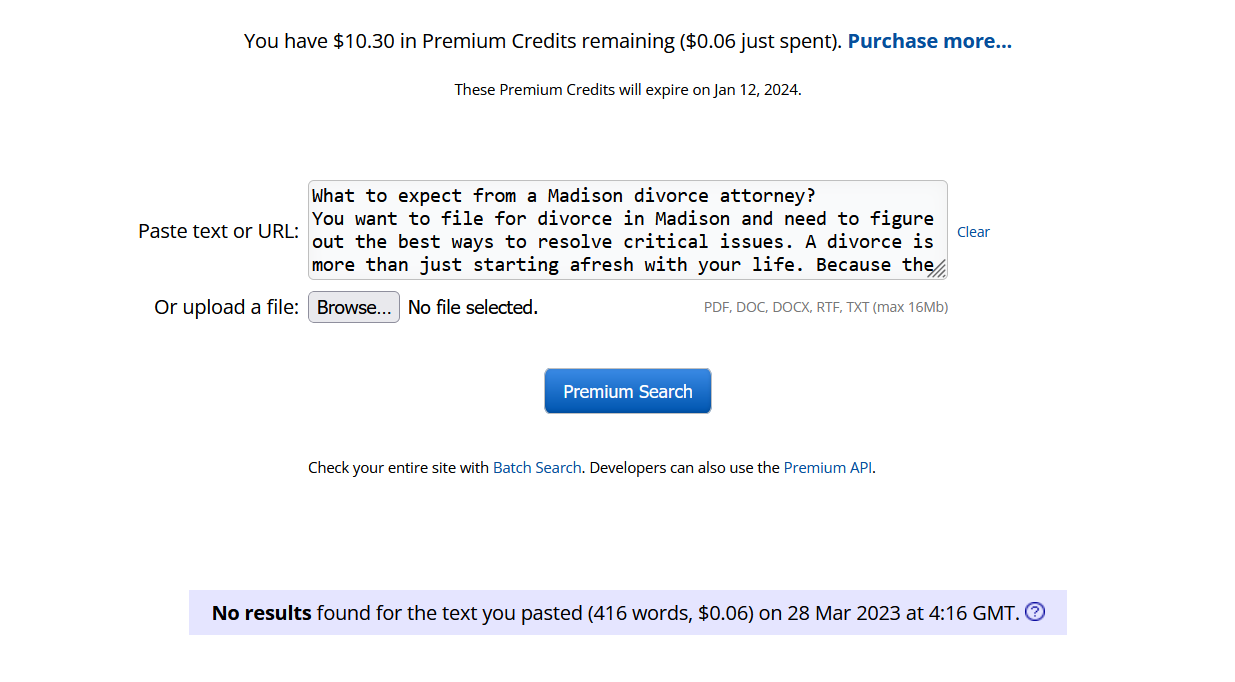Place cursor on 'What to expect' first line

point(564,195)
